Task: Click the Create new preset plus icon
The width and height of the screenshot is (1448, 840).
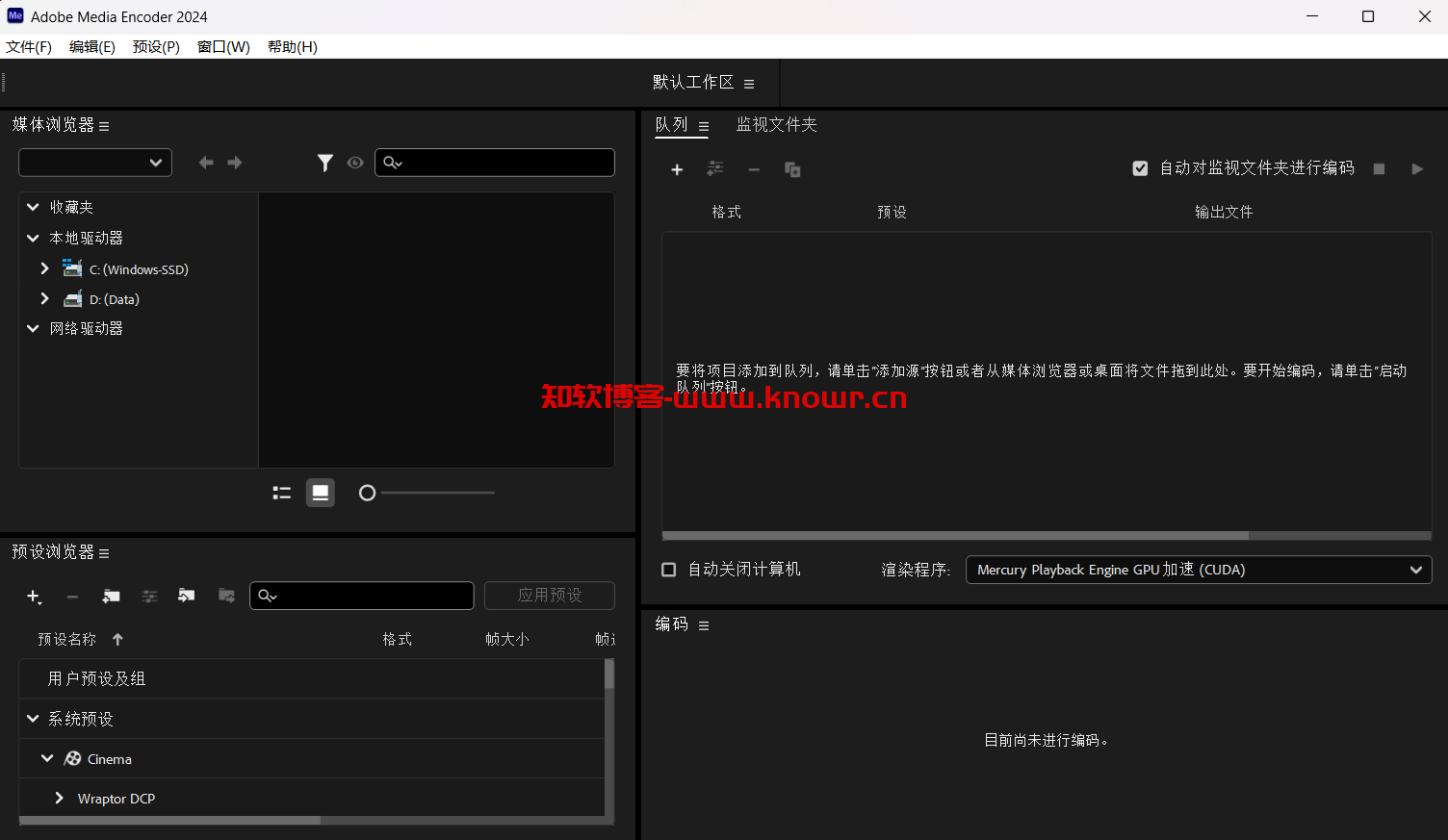Action: click(x=34, y=597)
